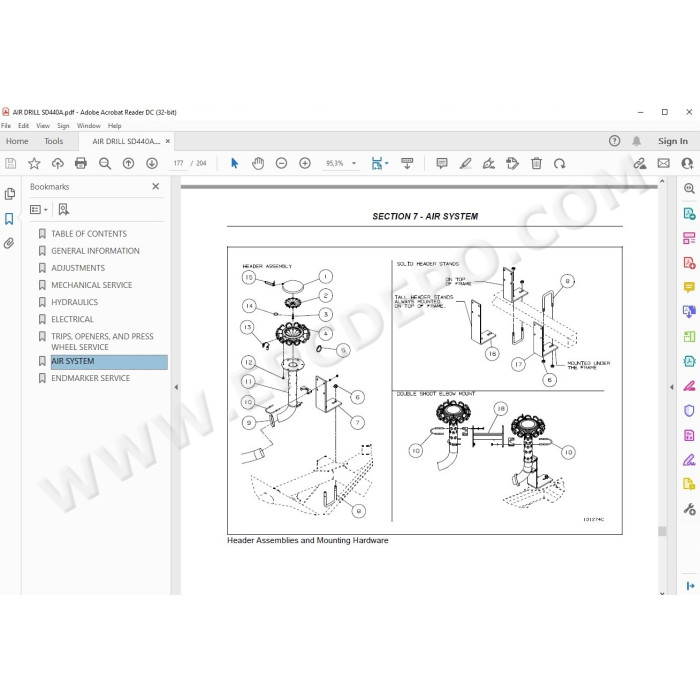This screenshot has width=700, height=700.
Task: Click the Sign In button
Action: [672, 141]
